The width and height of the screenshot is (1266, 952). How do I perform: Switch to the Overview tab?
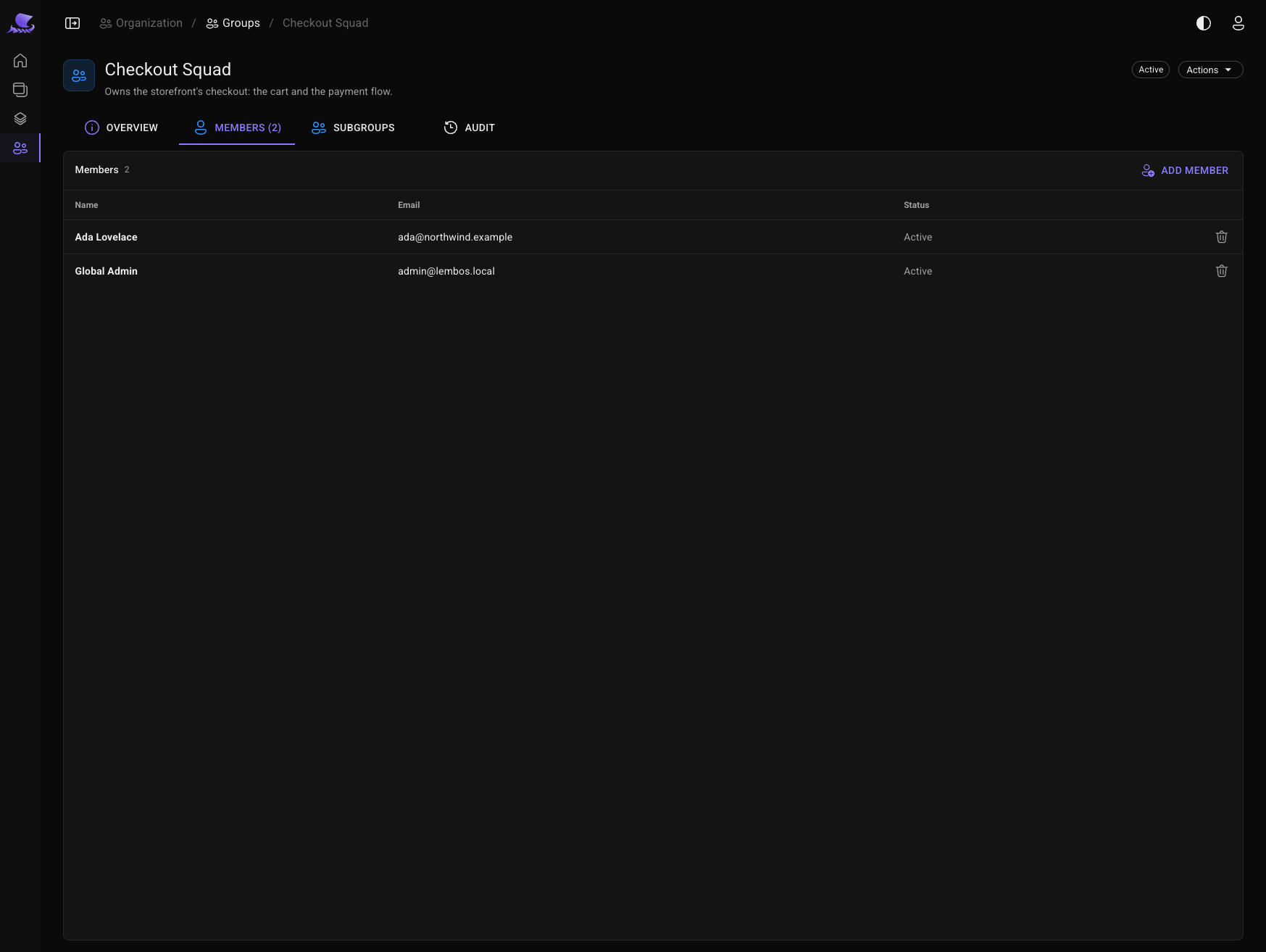coord(121,128)
